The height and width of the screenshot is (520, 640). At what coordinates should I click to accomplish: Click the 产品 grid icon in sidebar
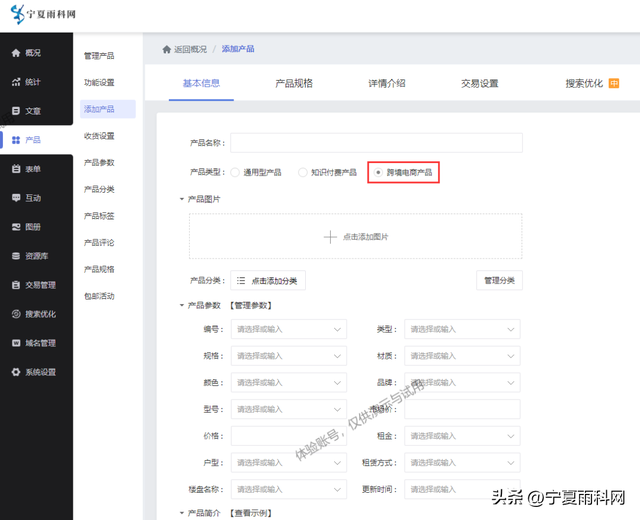pos(16,140)
